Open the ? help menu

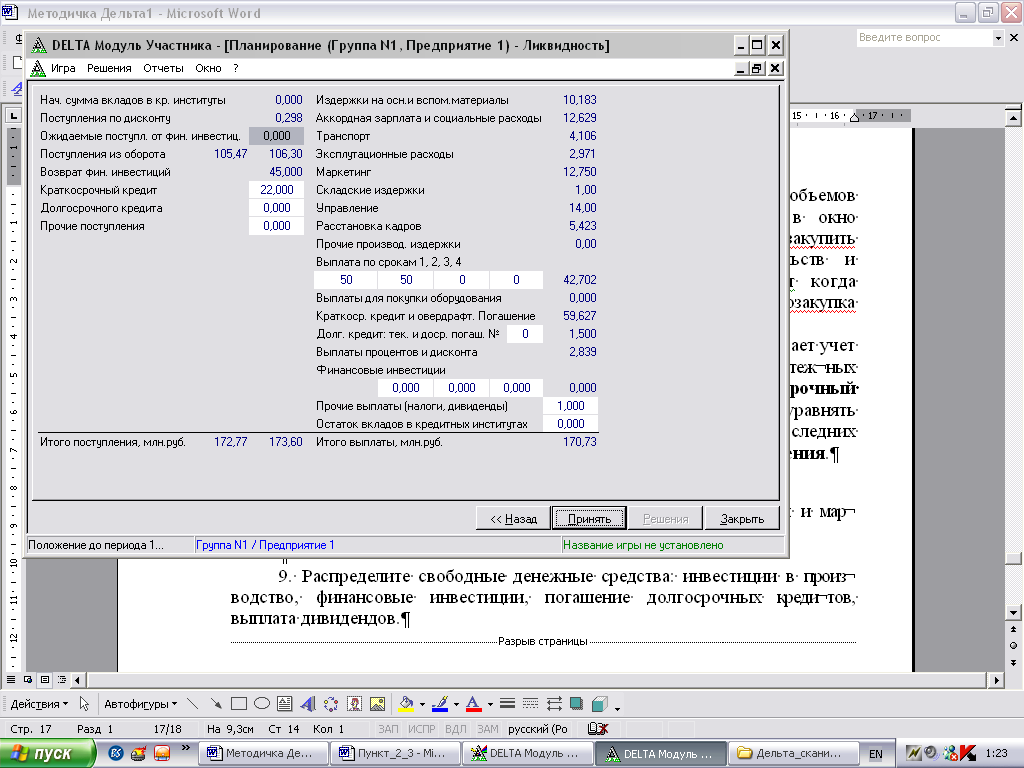pyautogui.click(x=236, y=68)
